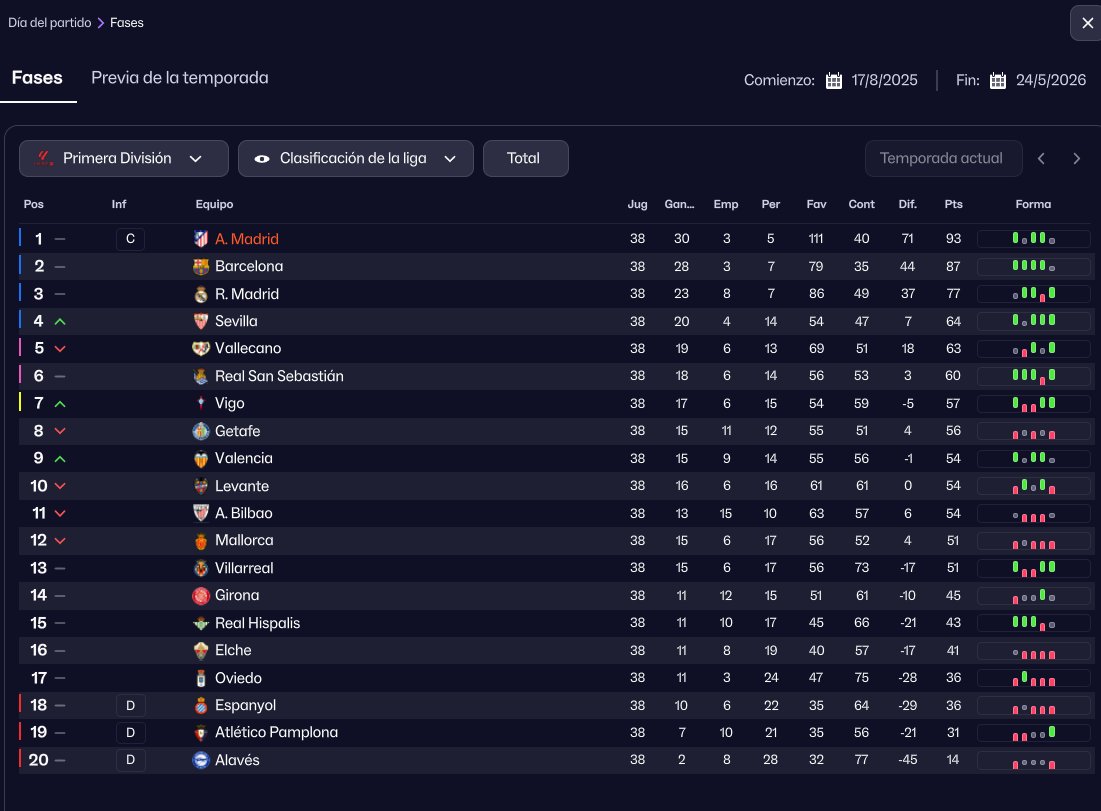Image resolution: width=1101 pixels, height=811 pixels.
Task: Go to the next season arrow
Action: (x=1076, y=158)
